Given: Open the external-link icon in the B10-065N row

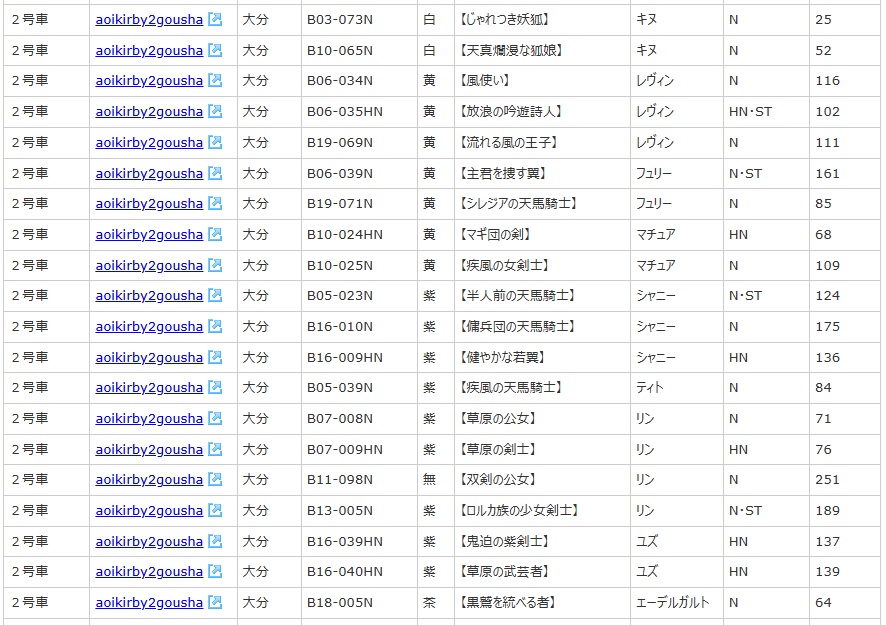Looking at the screenshot, I should click(x=215, y=50).
